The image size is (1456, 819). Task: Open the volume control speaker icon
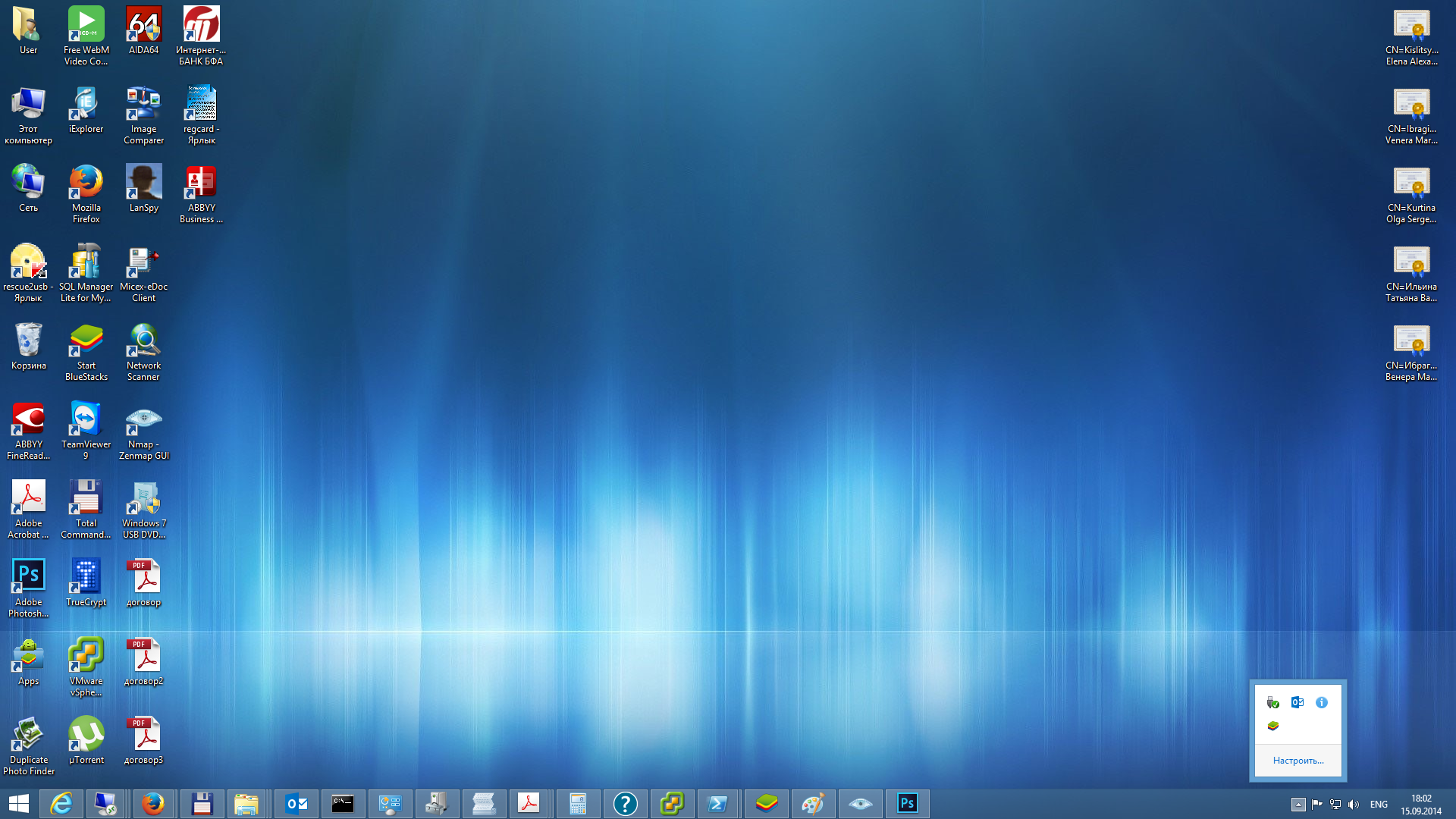(1354, 804)
